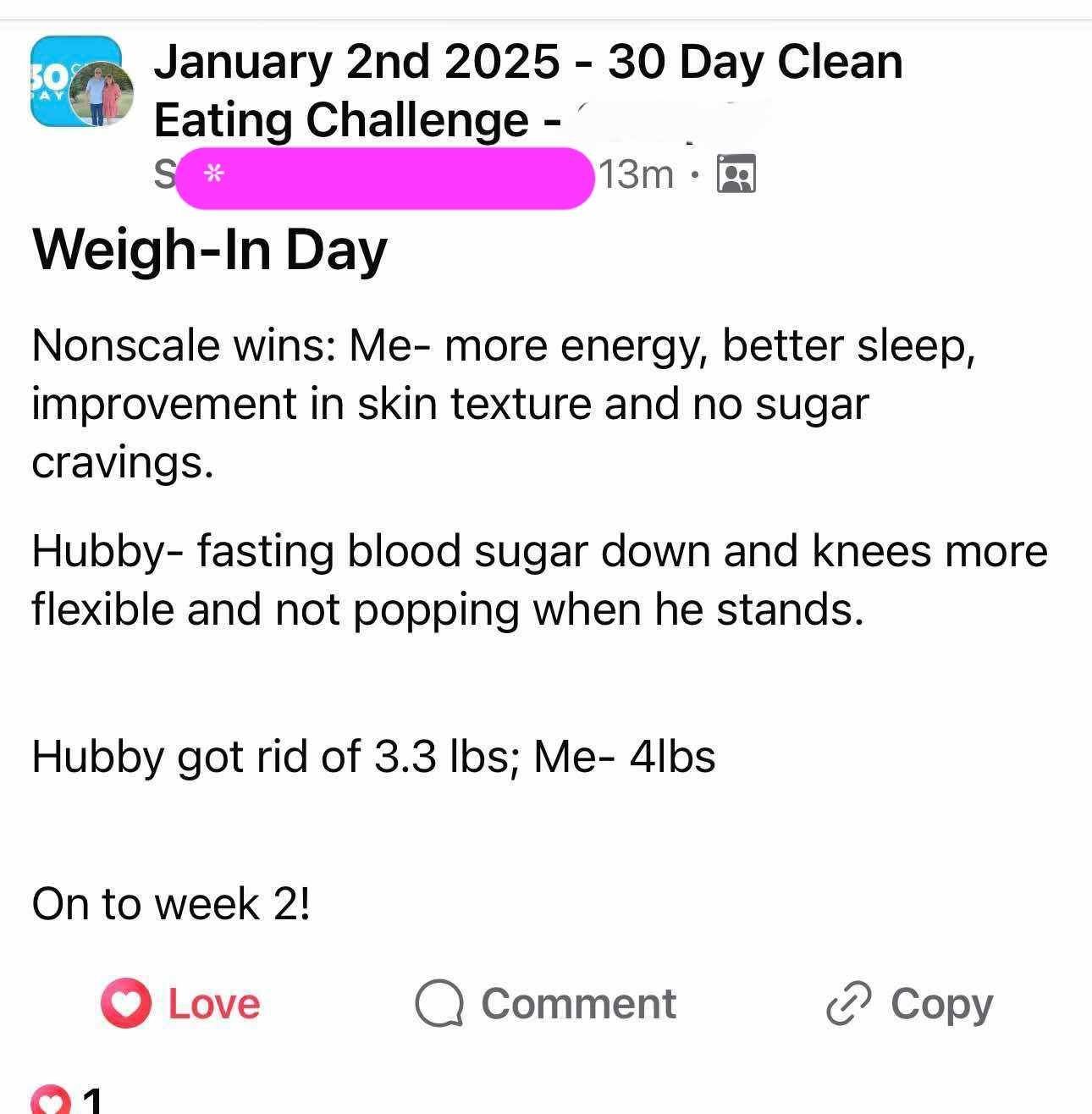The image size is (1092, 1114).
Task: Click the heart icon beside Love
Action: [x=126, y=1004]
